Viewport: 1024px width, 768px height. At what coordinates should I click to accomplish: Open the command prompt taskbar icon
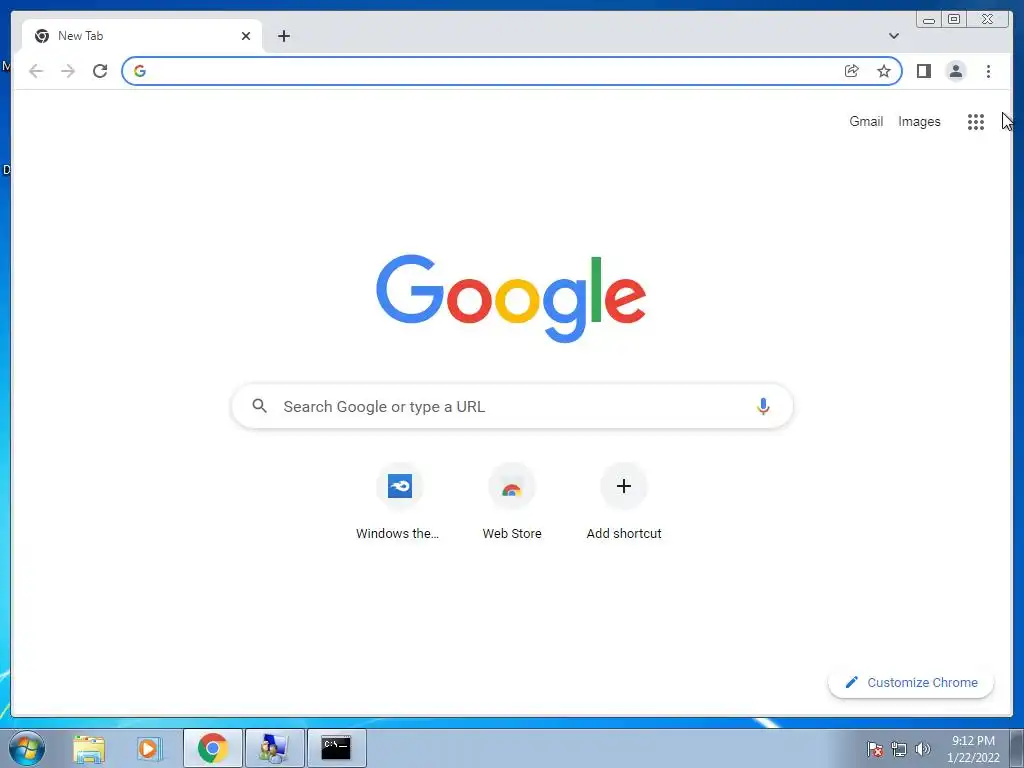(x=336, y=748)
